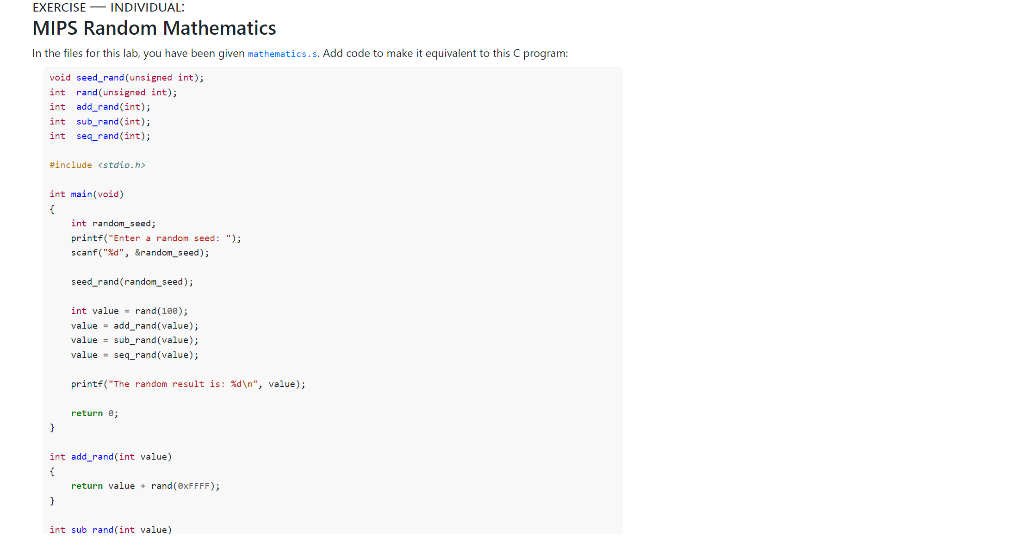This screenshot has height=549, width=1024.
Task: Click the scanf random_seed line
Action: point(140,253)
